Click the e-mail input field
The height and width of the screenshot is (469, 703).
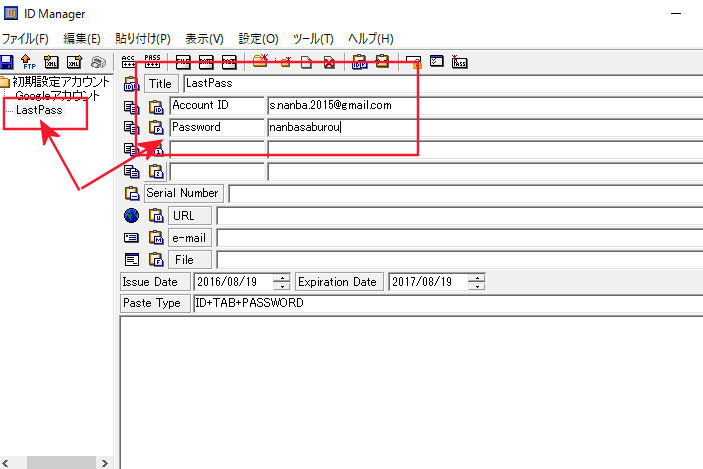(460, 238)
